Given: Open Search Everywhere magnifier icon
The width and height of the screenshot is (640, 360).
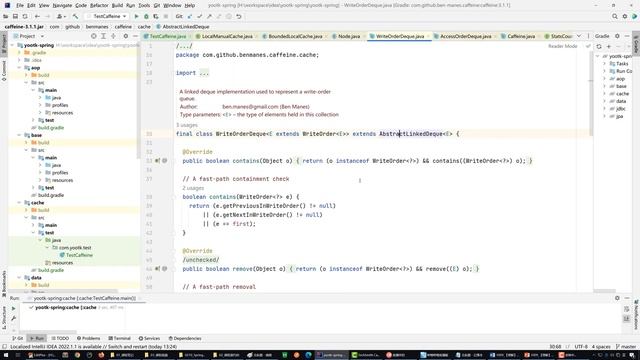Looking at the screenshot, I should click(x=615, y=16).
